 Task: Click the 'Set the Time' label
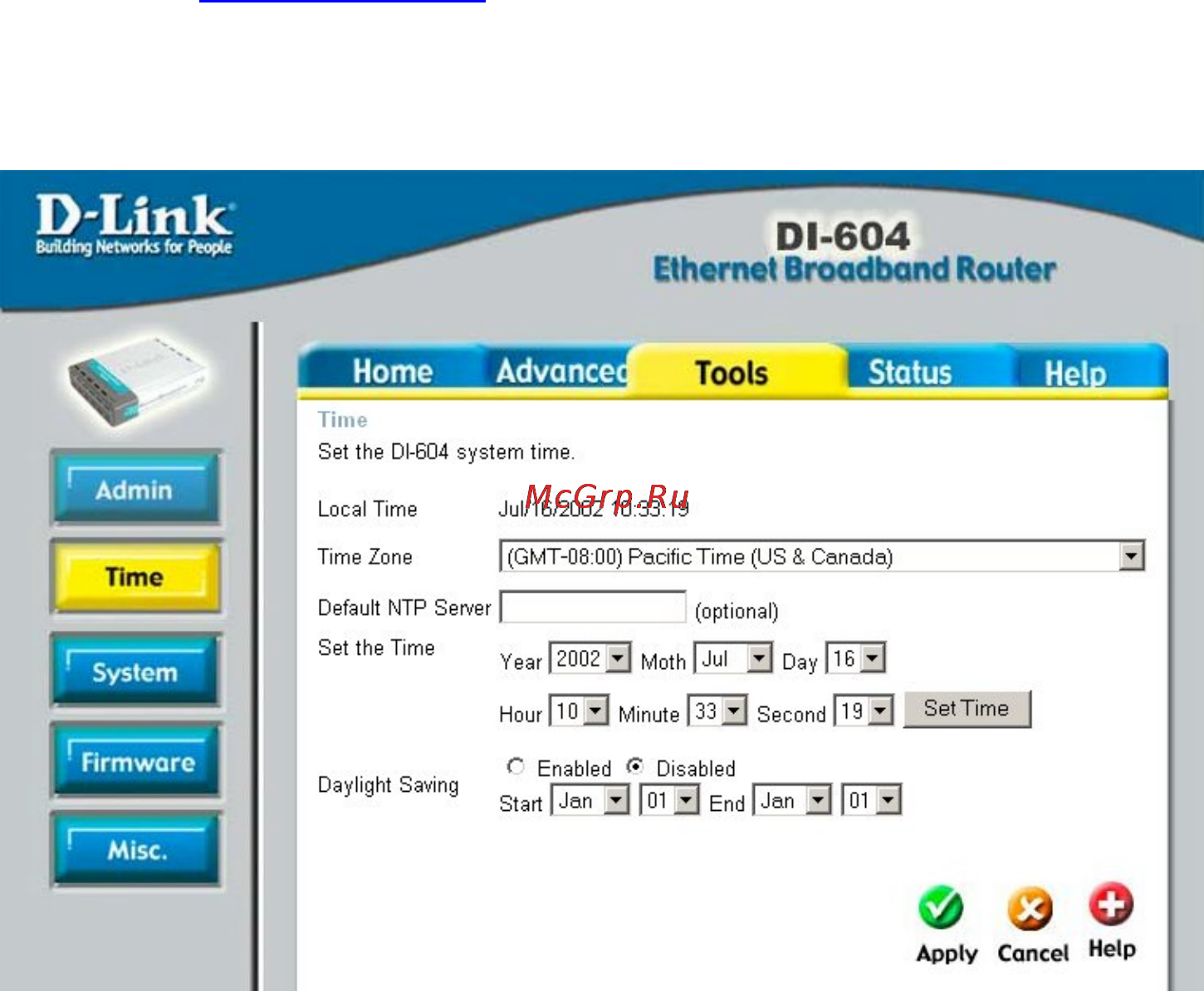tap(376, 647)
